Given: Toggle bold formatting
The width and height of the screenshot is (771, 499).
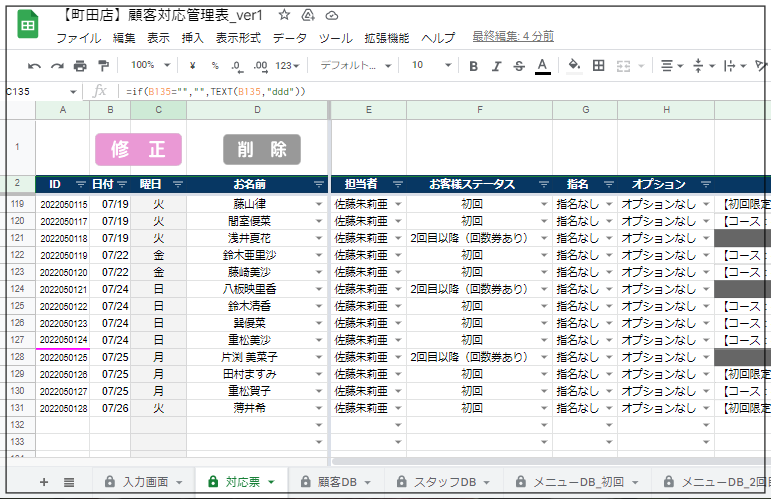Looking at the screenshot, I should click(474, 66).
